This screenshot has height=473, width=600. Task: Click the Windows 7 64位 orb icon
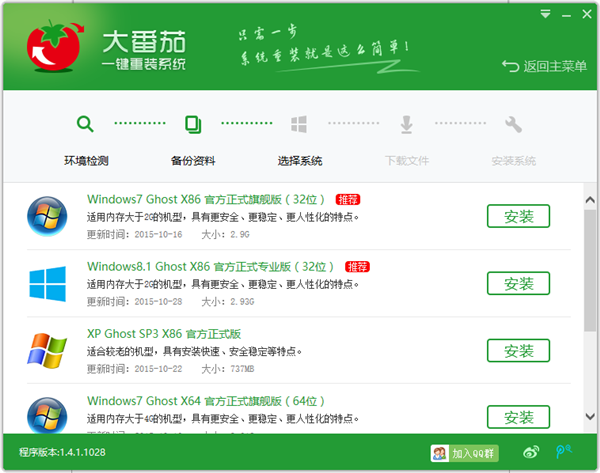click(47, 415)
